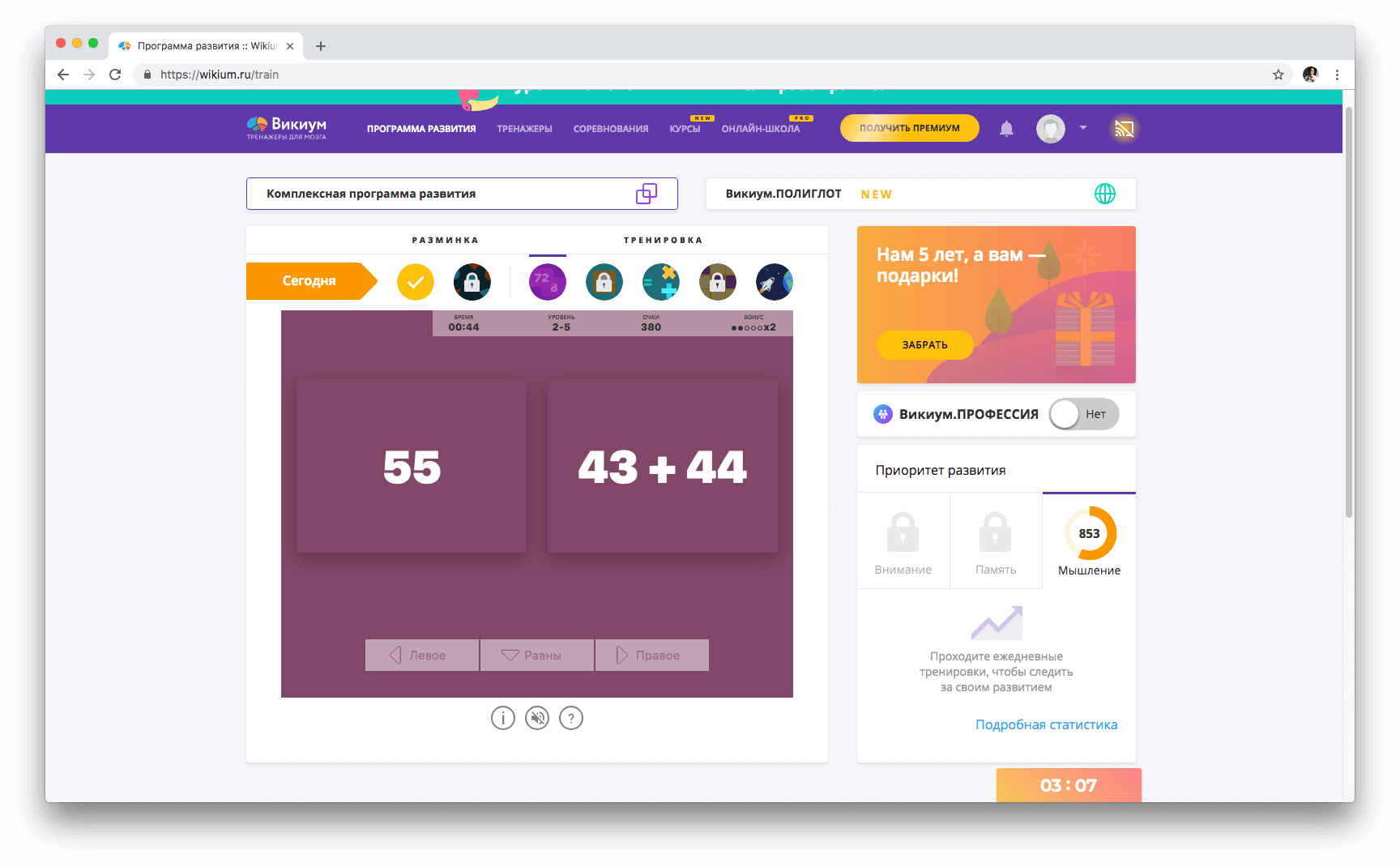Screen dimensions: 1400x867
Task: Toggle the Викиум.ПРОФЕССИЯ switch
Action: pyautogui.click(x=1083, y=414)
